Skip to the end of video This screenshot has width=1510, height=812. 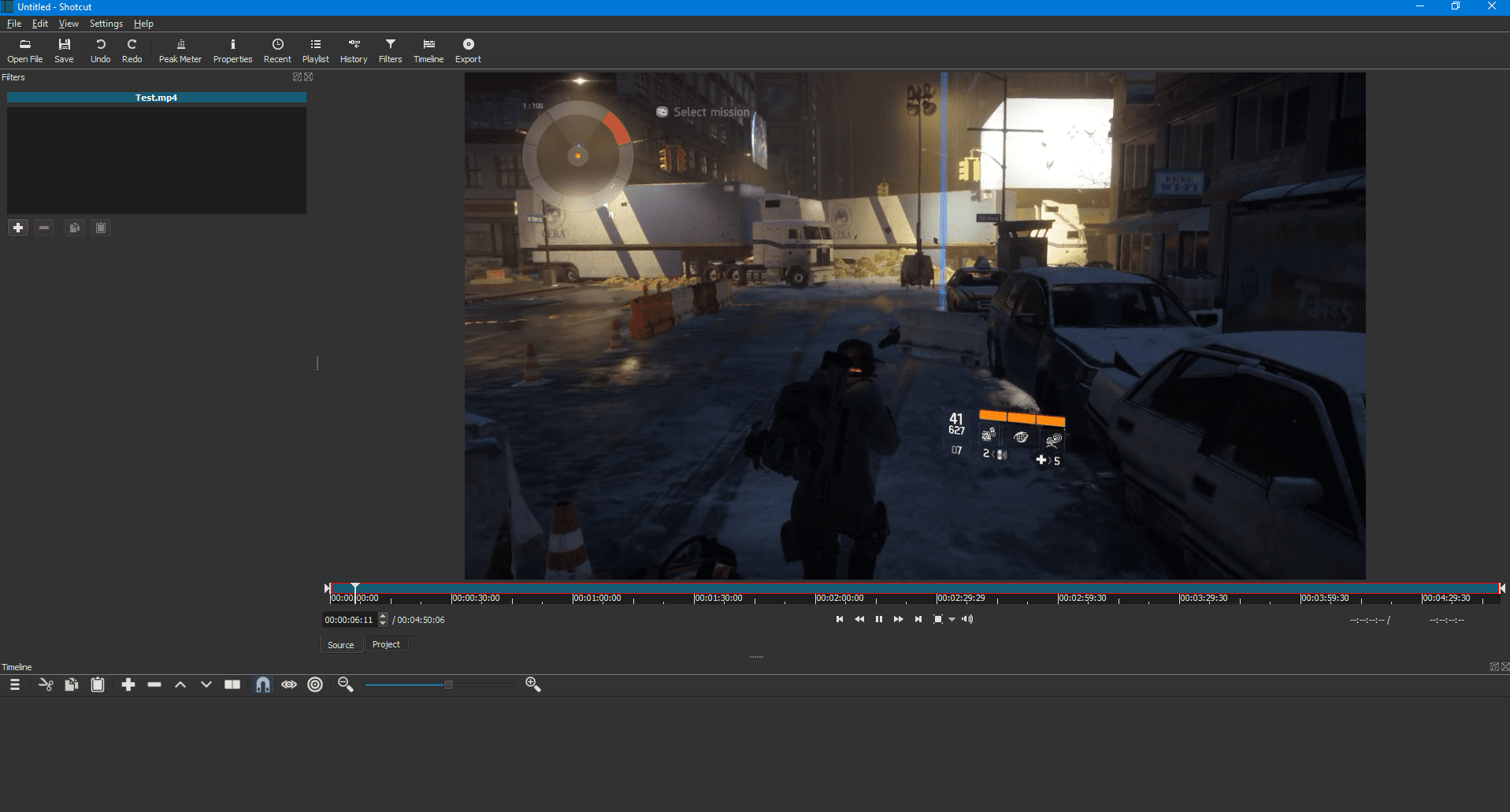(918, 619)
